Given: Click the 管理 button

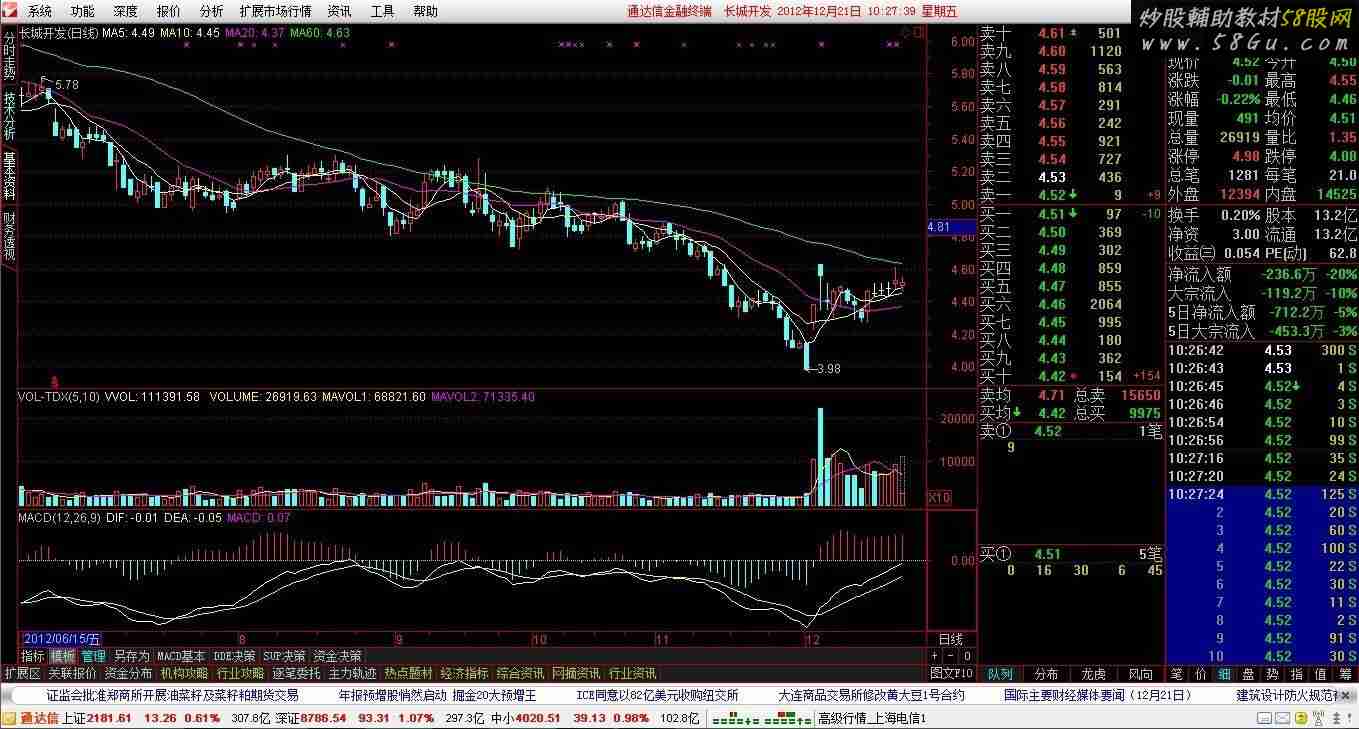Looking at the screenshot, I should tap(93, 656).
